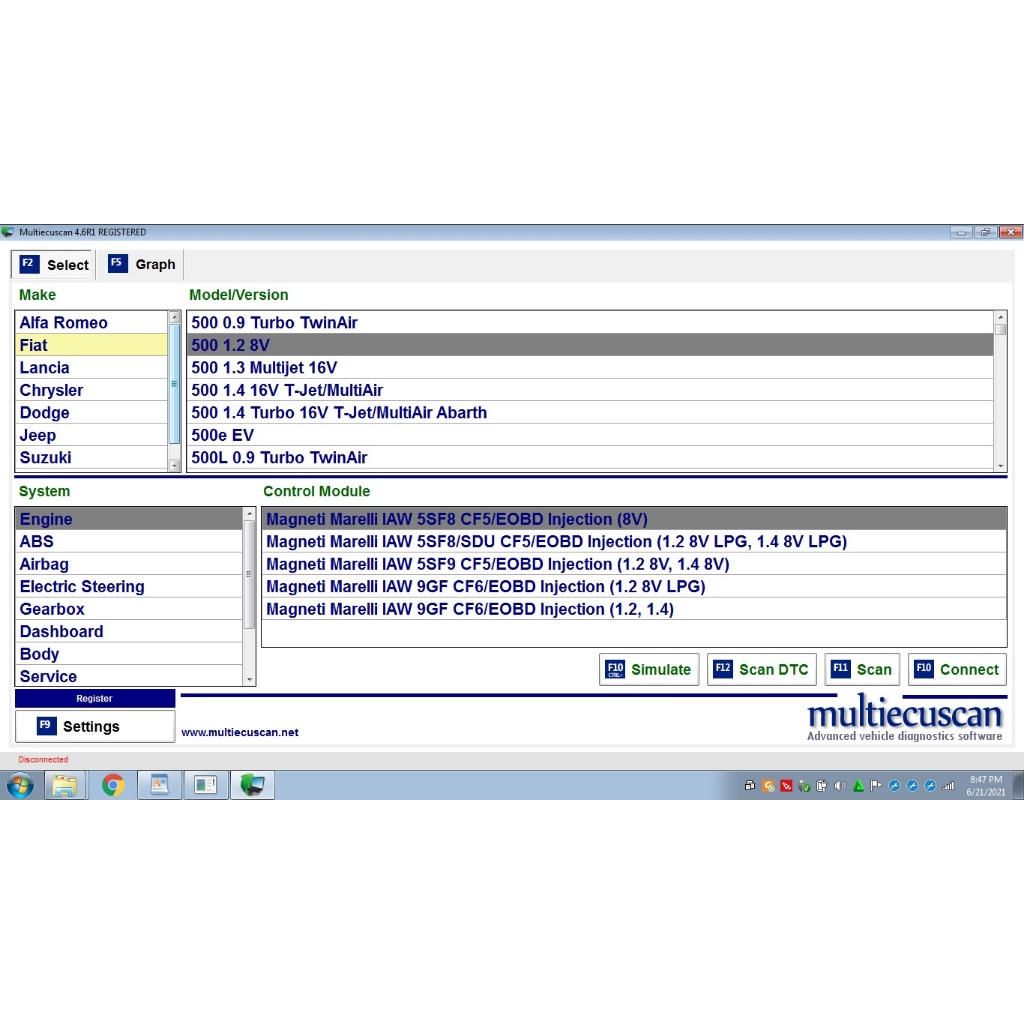1024x1024 pixels.
Task: Click the F11 icon on Scan
Action: [840, 669]
